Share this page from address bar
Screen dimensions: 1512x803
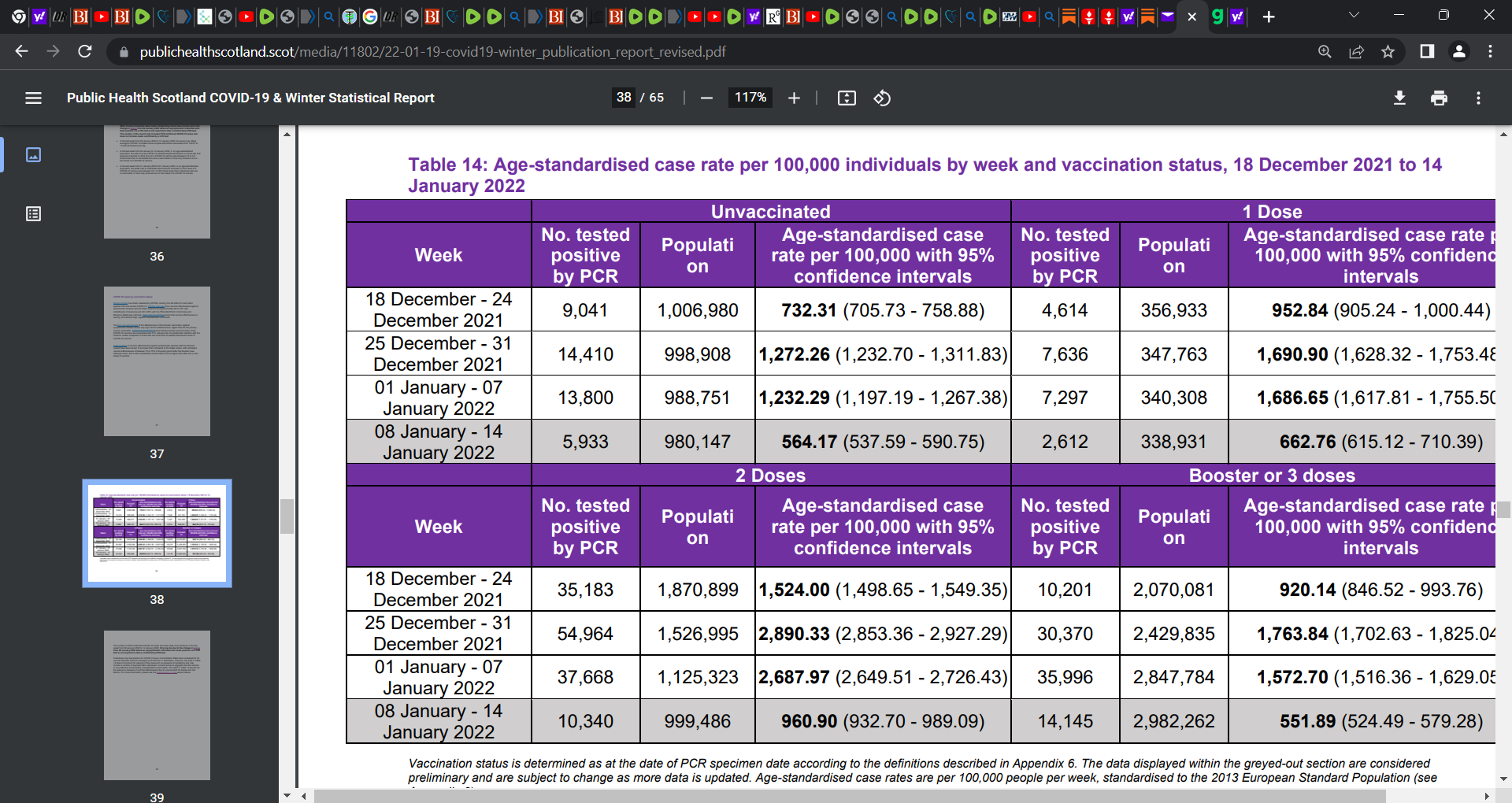[x=1356, y=51]
